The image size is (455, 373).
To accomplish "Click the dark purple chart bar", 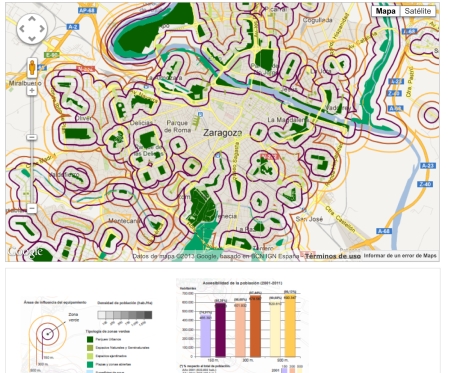I will point(220,330).
